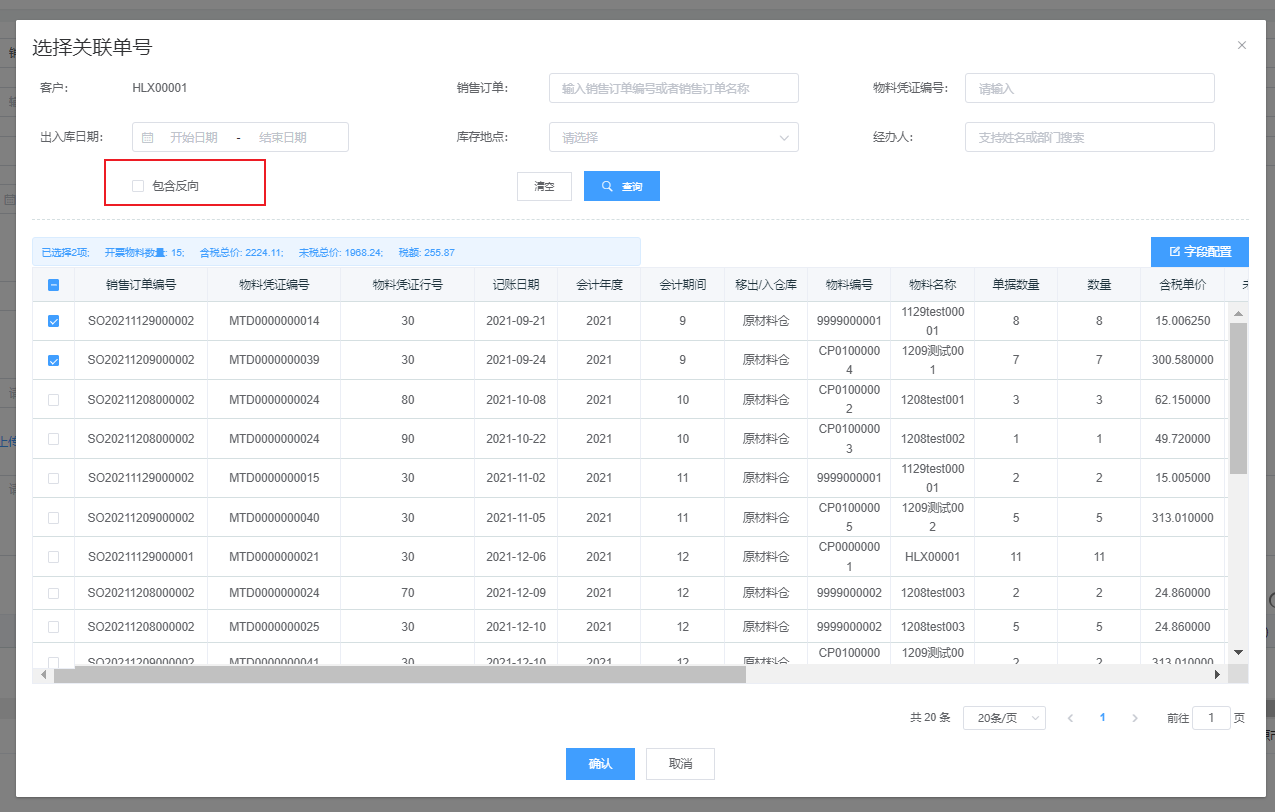
Task: Toggle the select-all header checkbox
Action: coord(54,285)
